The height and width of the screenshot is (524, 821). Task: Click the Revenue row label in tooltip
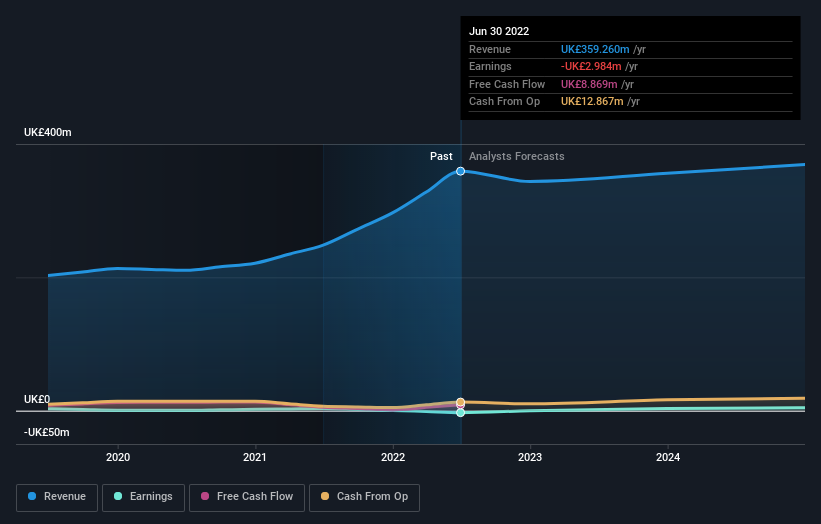(x=490, y=49)
